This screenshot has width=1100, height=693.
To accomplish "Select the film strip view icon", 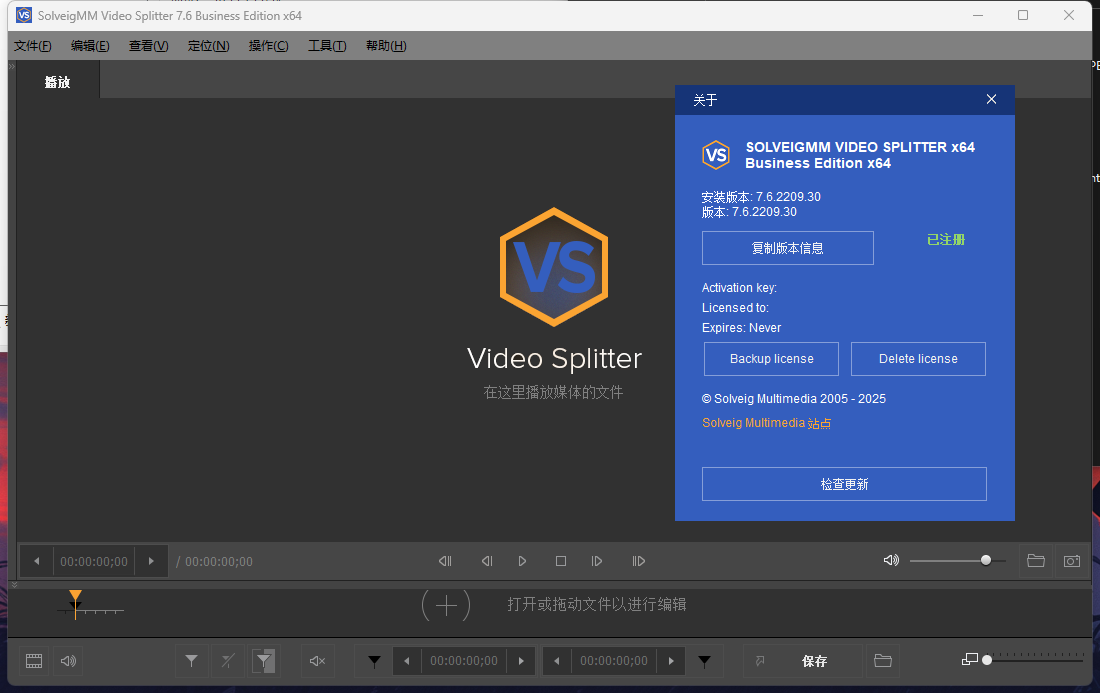I will click(33, 661).
